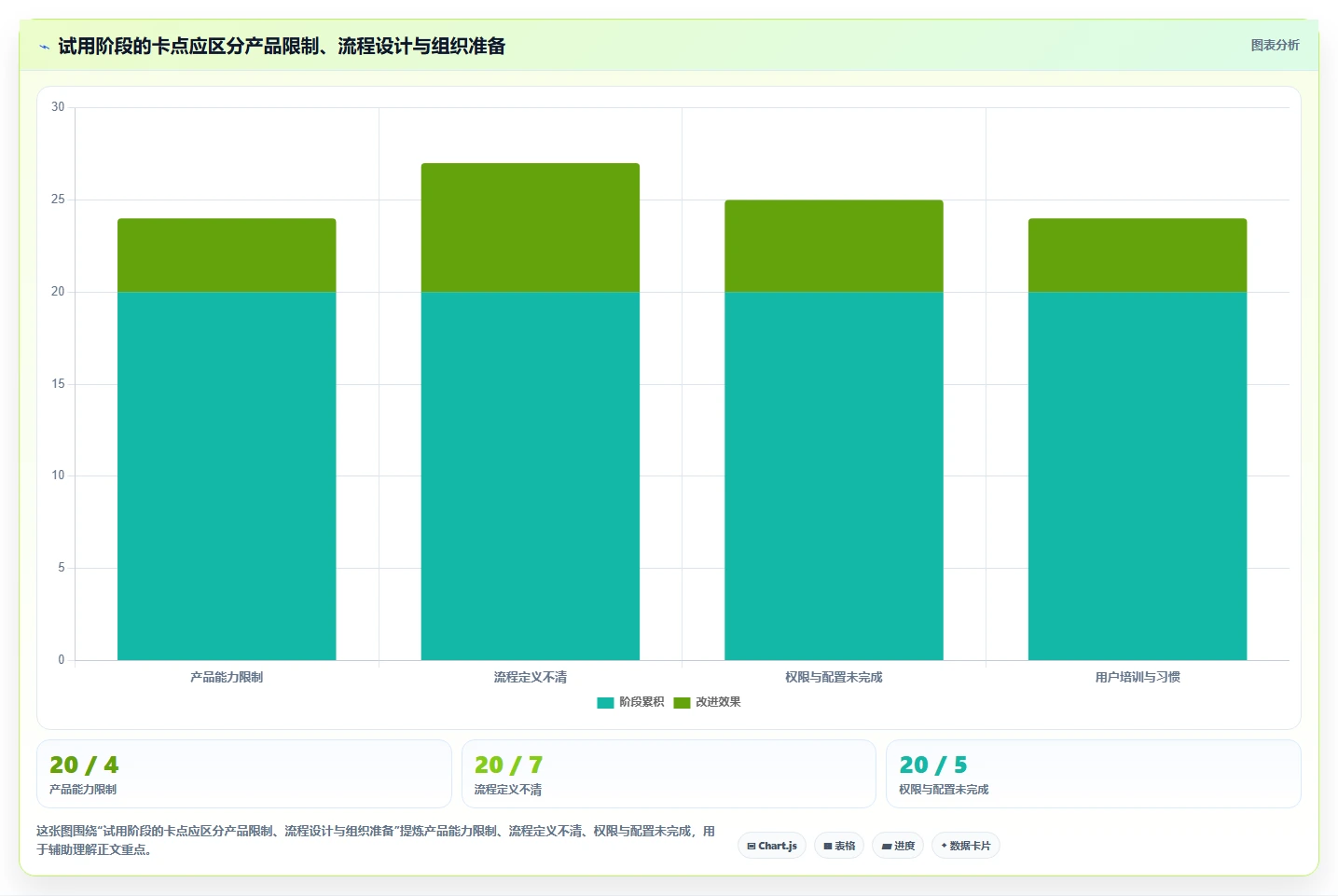Click the green bar segment for 用户培训与习惯
1338x896 pixels.
coord(1138,255)
